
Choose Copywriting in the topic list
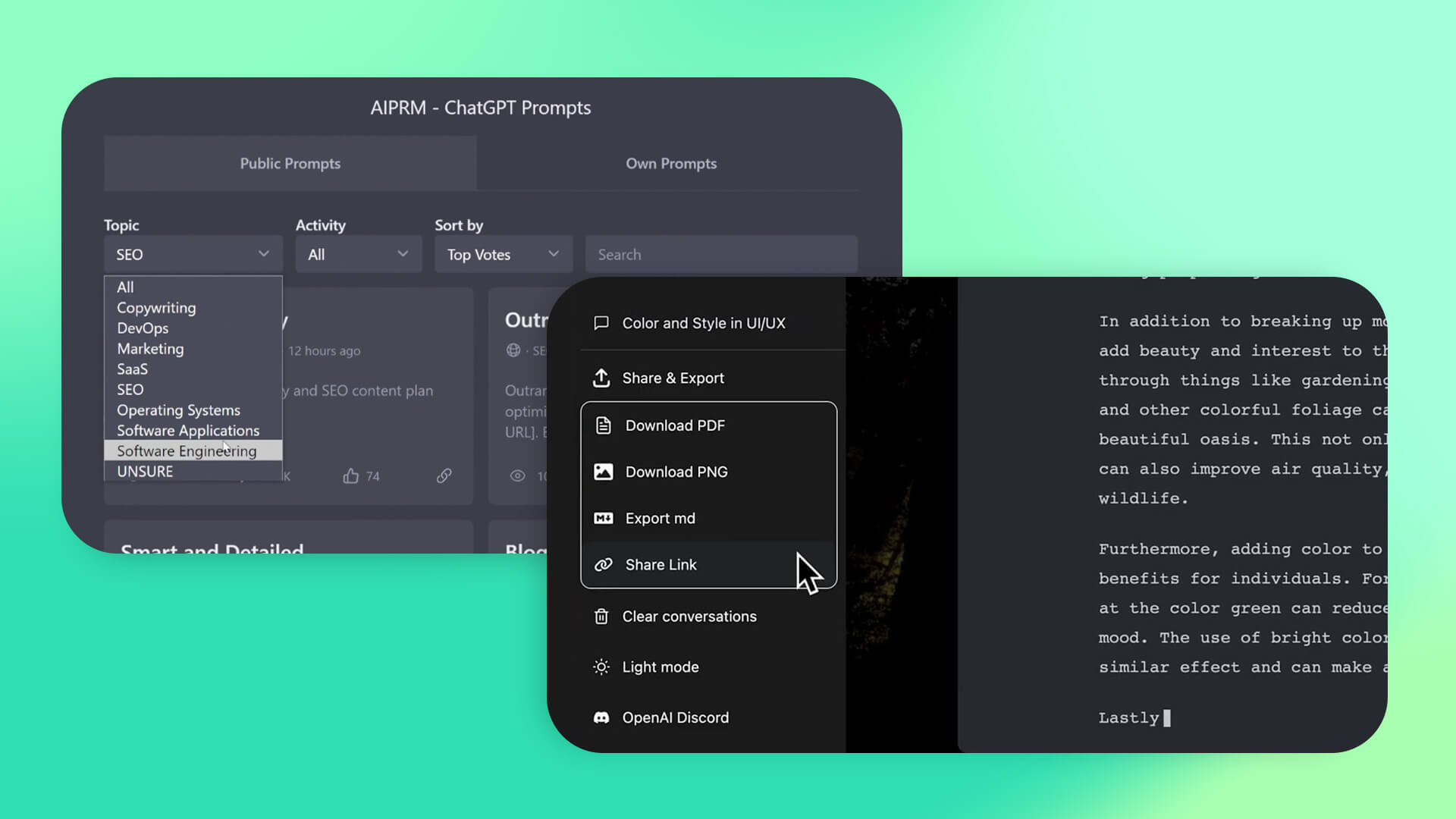click(x=155, y=308)
